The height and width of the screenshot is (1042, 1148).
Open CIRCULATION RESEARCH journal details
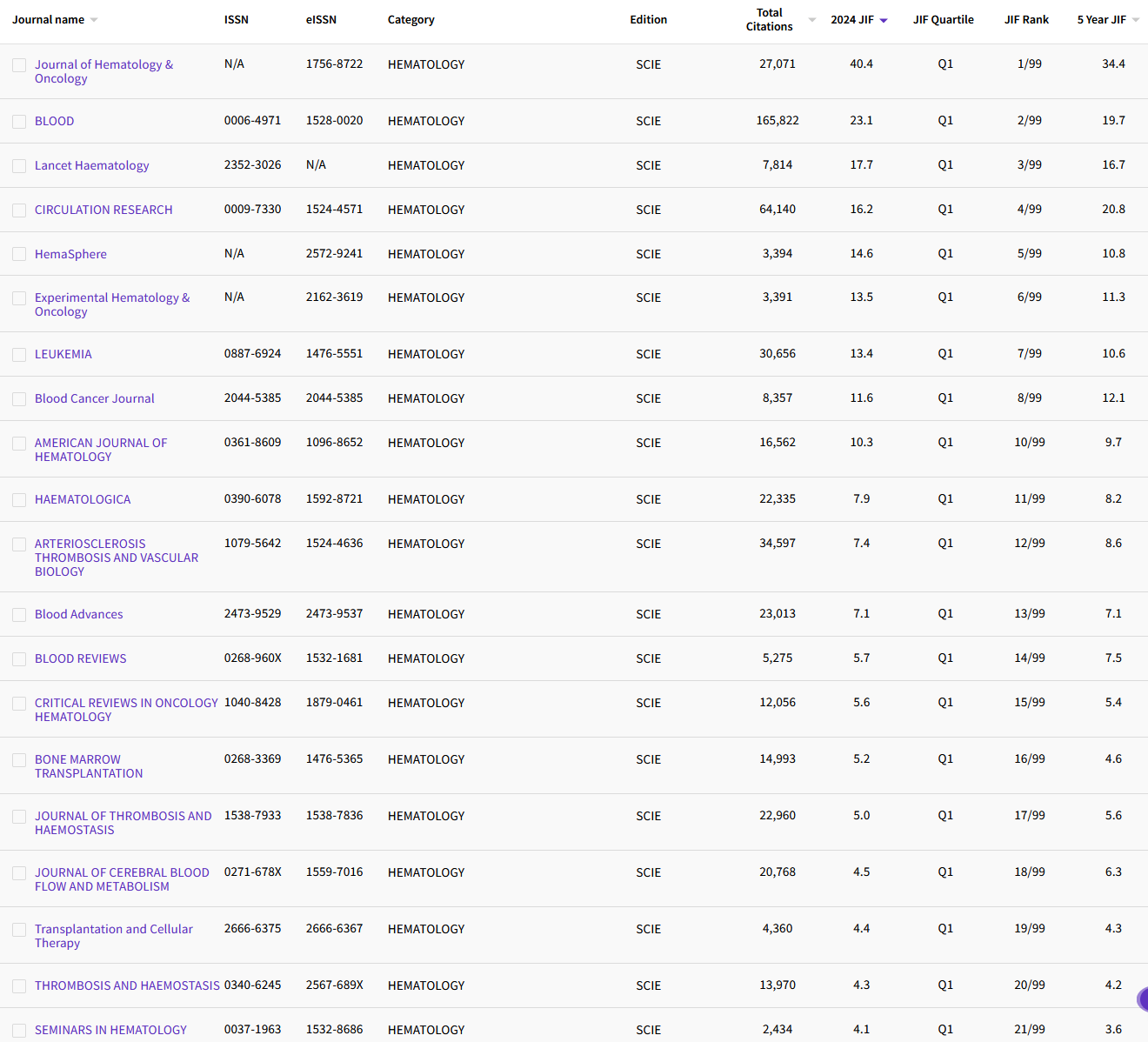pos(103,210)
